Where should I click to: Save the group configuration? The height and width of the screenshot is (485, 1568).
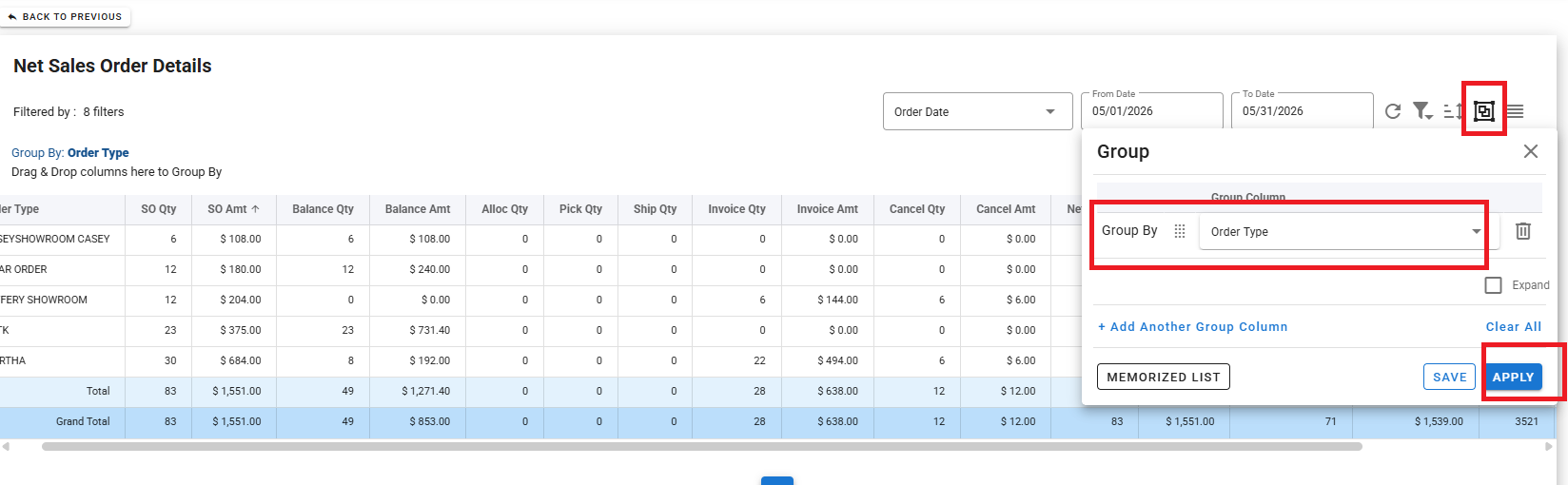click(1450, 377)
